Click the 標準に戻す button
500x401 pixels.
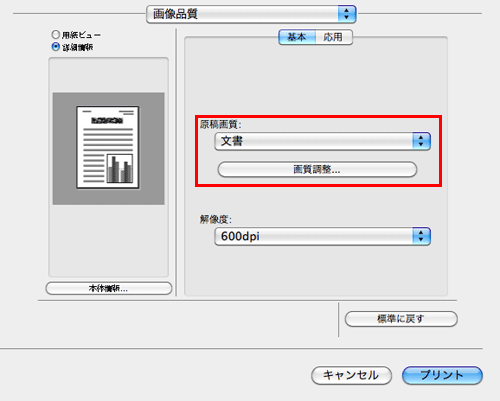coord(401,319)
